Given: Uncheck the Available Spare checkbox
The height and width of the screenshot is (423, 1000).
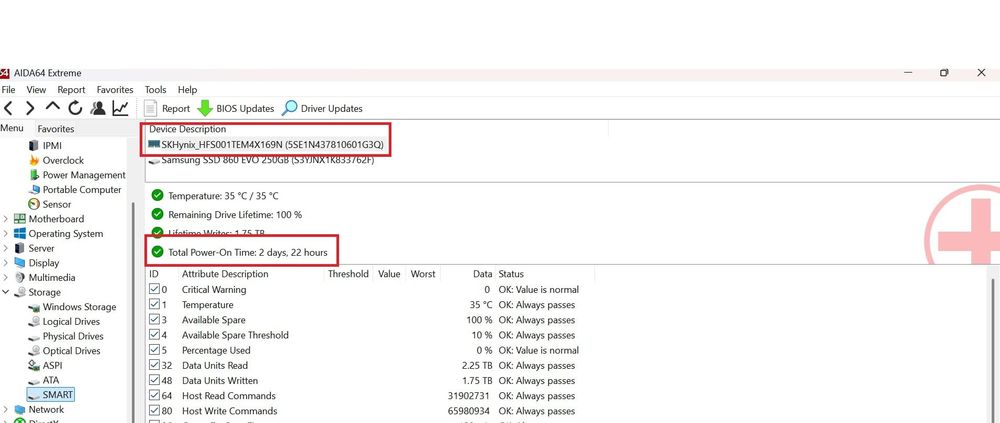Looking at the screenshot, I should click(x=154, y=320).
